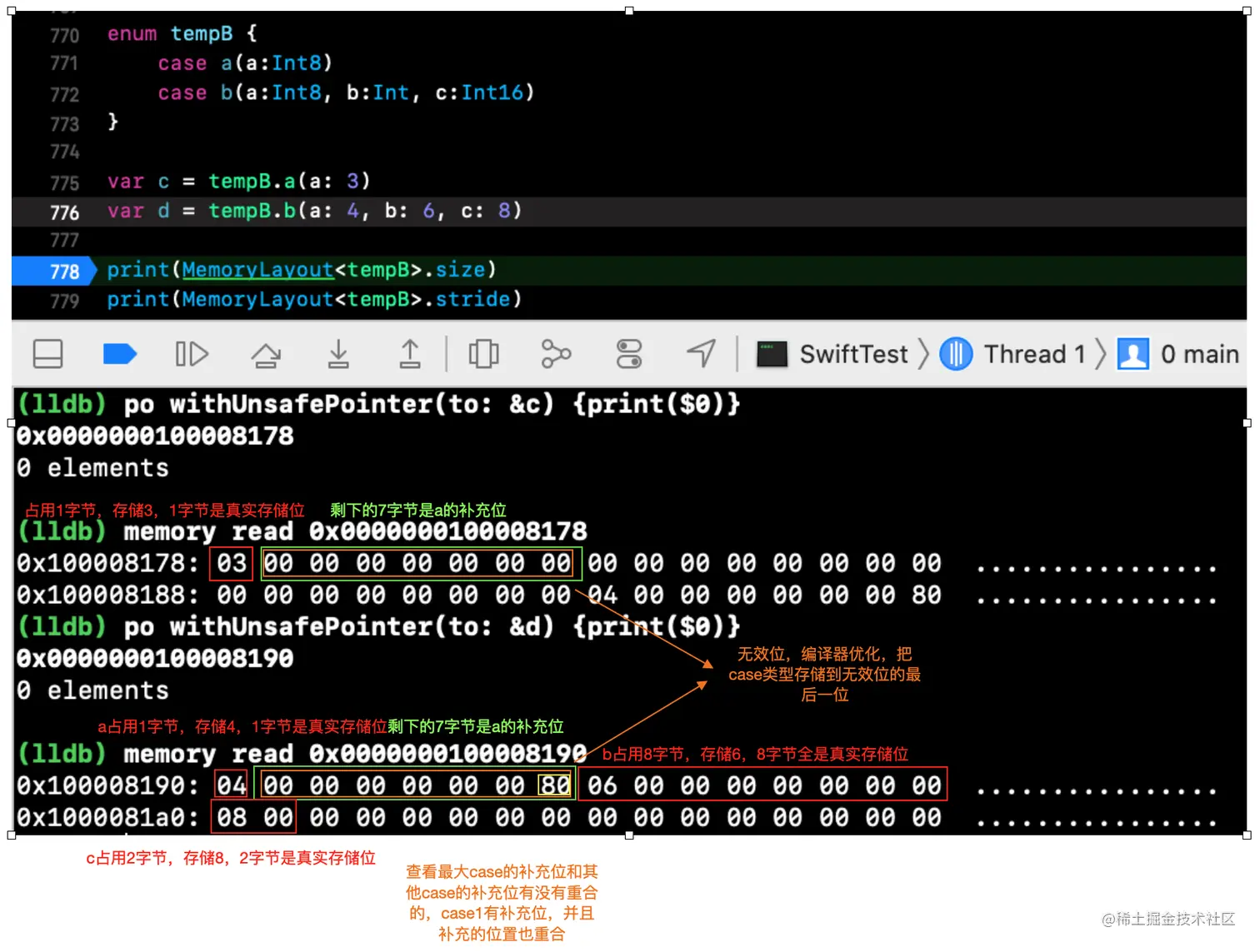This screenshot has width=1260, height=952.
Task: Click line number 770 in gutter
Action: tap(64, 36)
